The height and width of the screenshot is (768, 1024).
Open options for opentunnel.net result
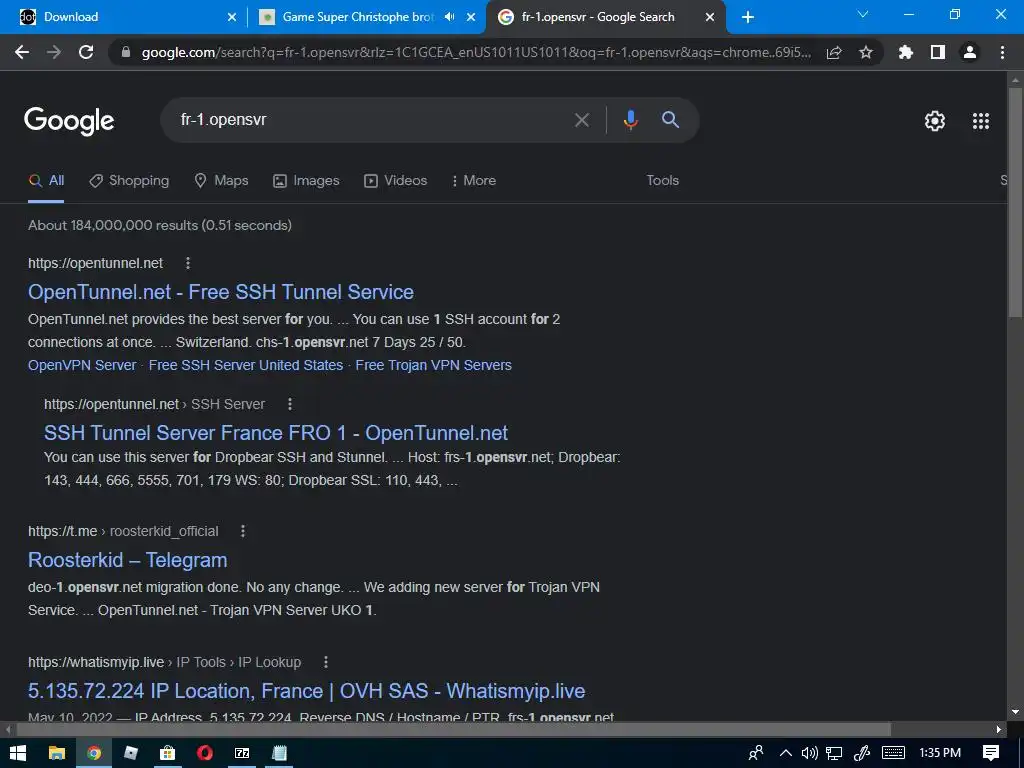coord(188,263)
